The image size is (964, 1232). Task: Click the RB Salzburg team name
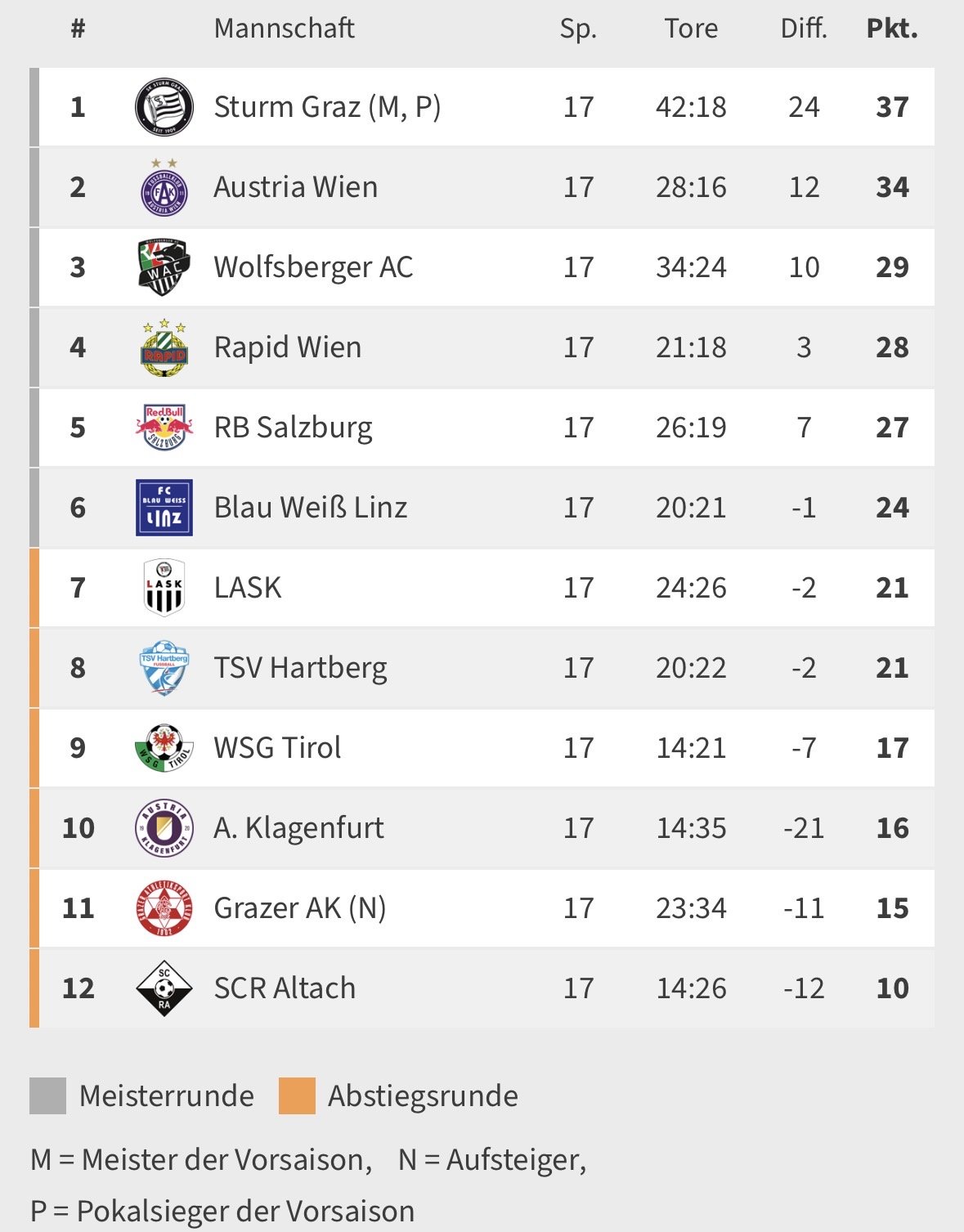(x=293, y=428)
